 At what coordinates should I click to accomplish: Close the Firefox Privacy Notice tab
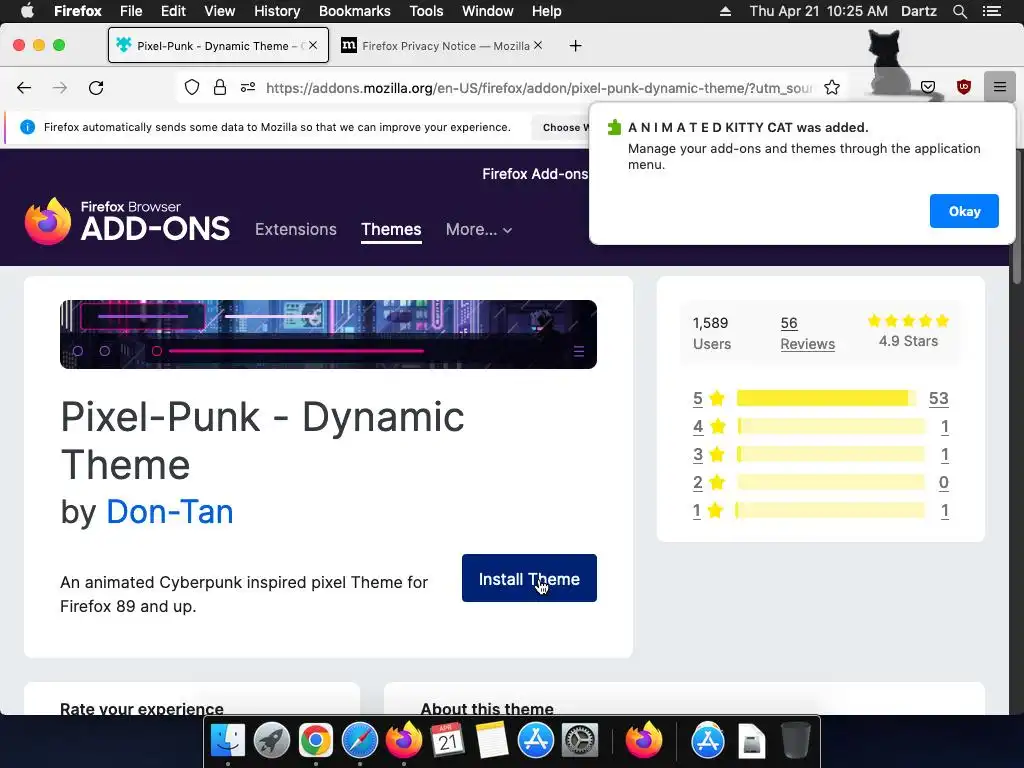(x=537, y=45)
